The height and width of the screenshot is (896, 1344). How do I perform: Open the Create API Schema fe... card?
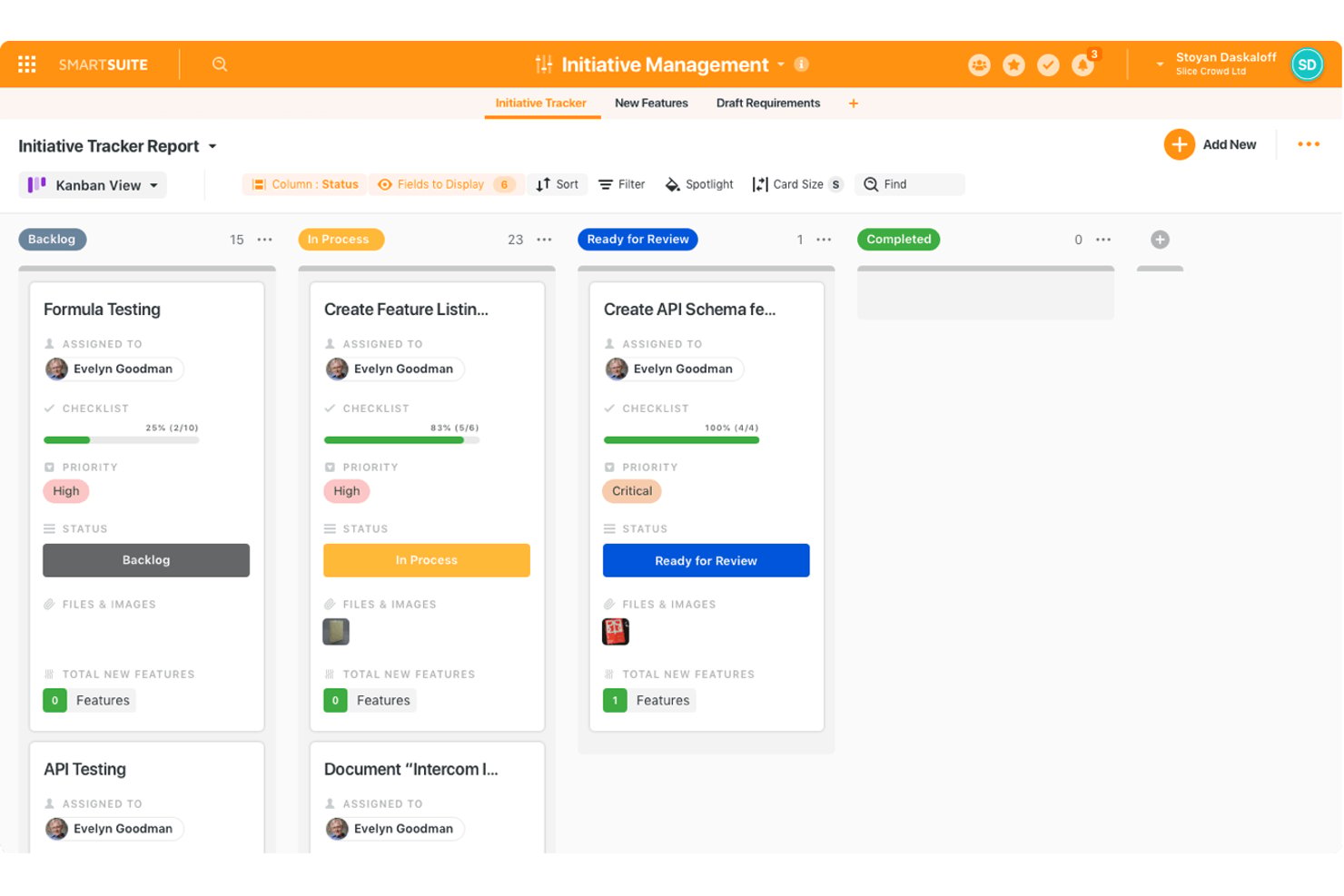(x=689, y=310)
